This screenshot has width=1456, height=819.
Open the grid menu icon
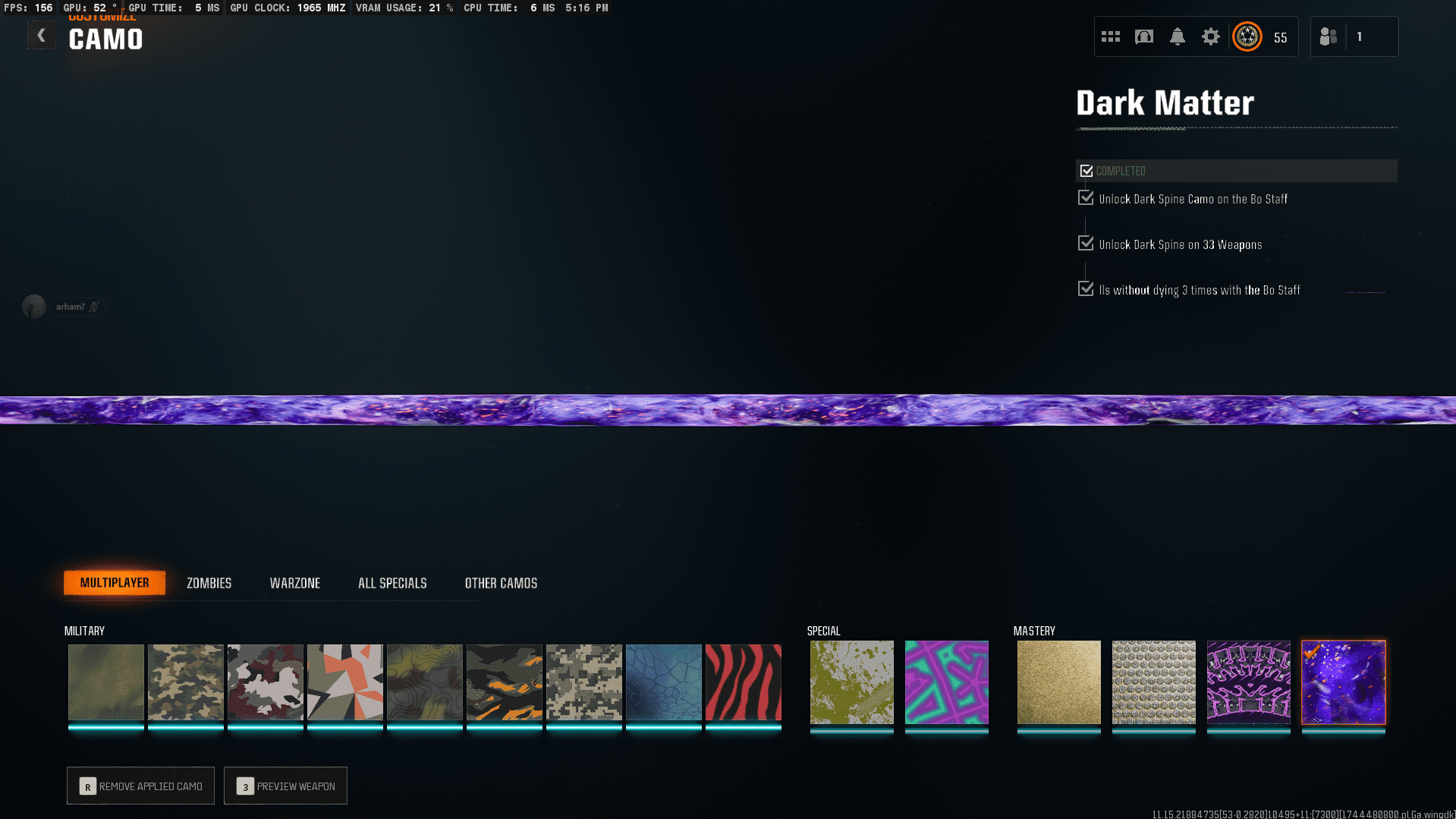(1111, 36)
